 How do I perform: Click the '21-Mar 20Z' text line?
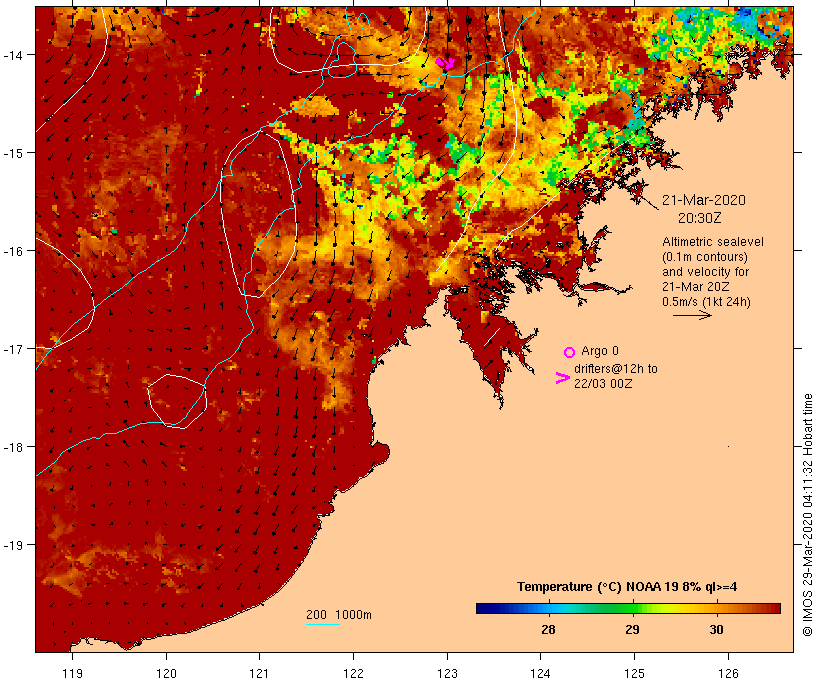[696, 287]
